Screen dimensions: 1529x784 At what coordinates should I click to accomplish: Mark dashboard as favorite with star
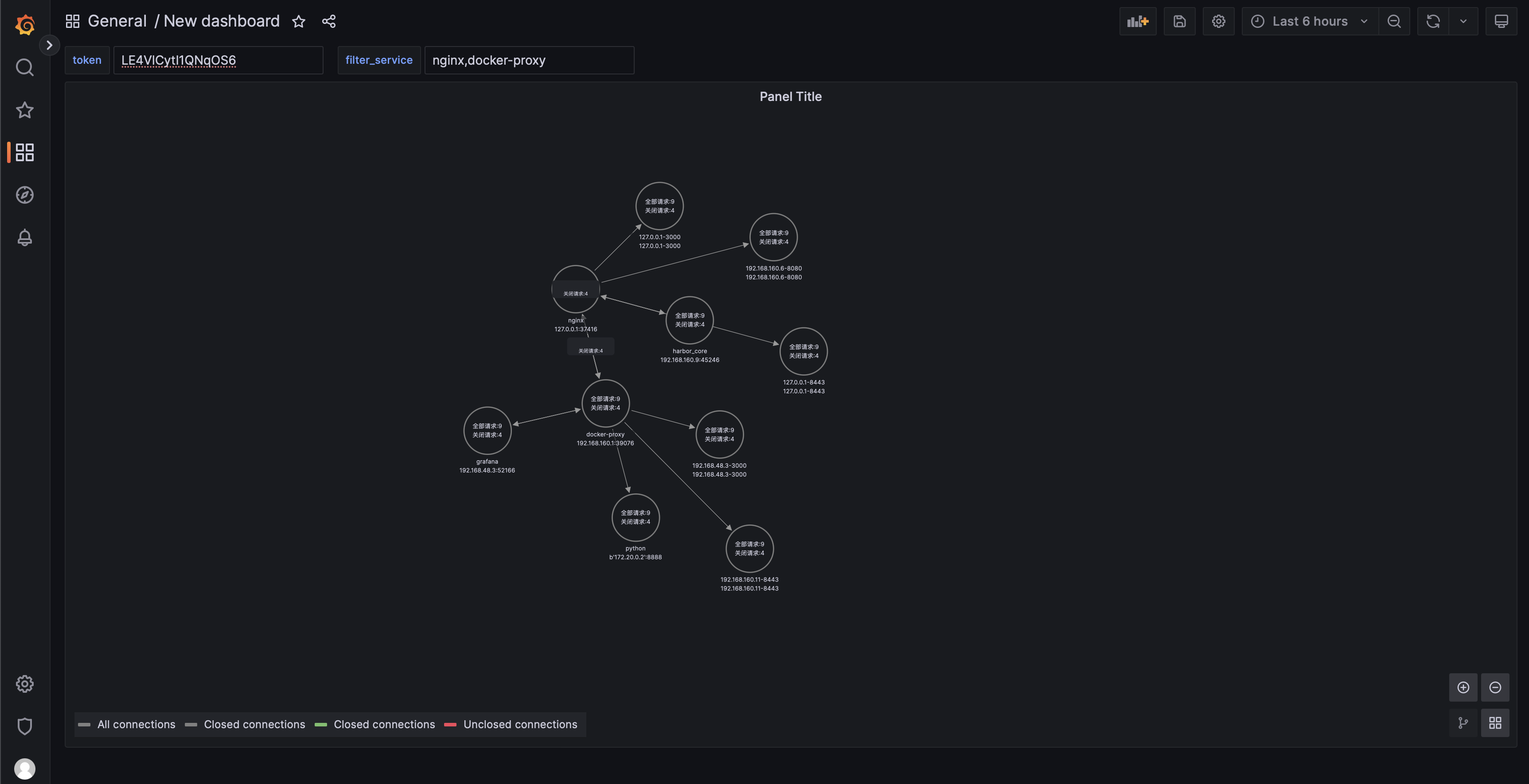[299, 21]
